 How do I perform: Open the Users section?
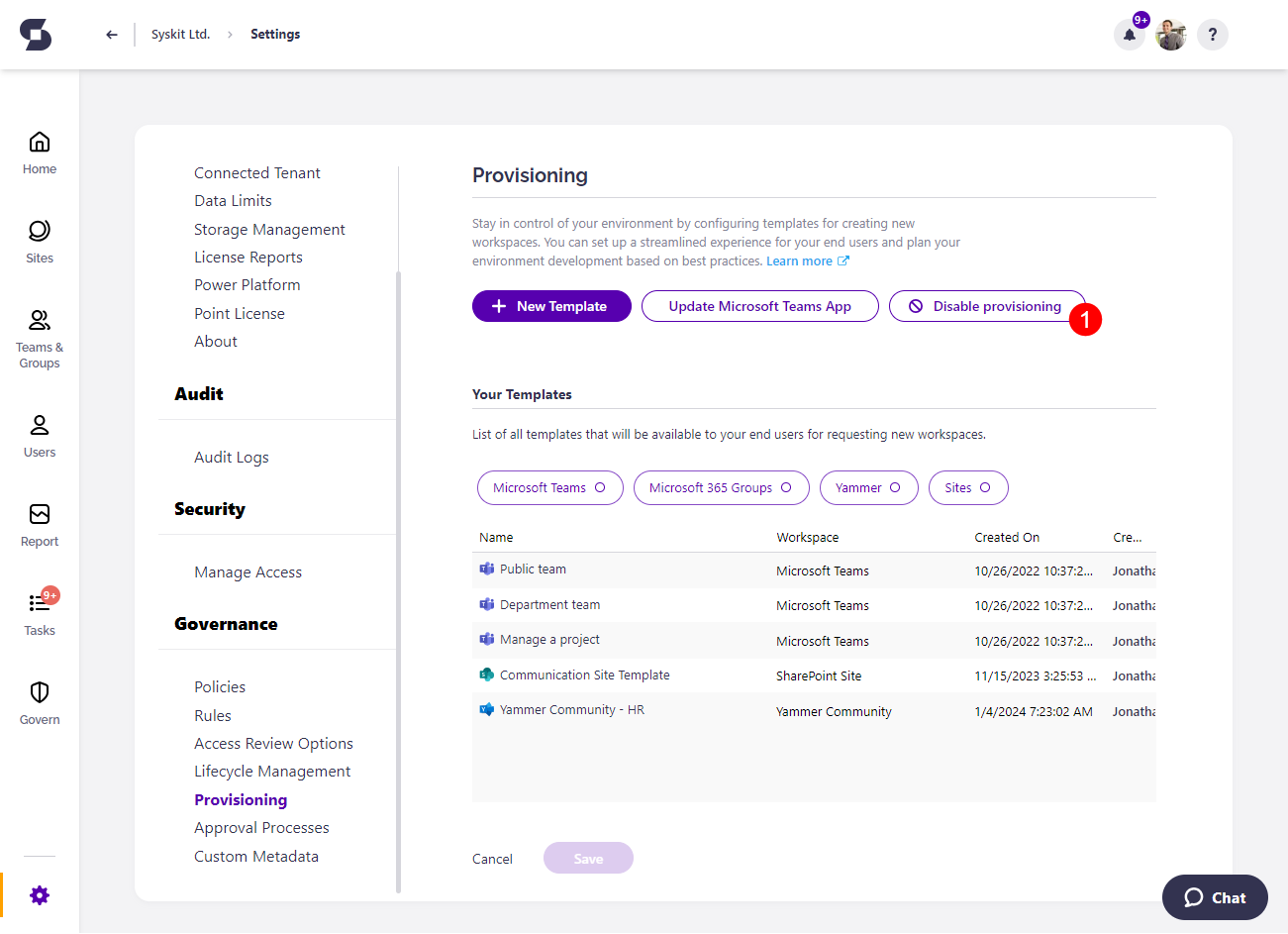(39, 434)
